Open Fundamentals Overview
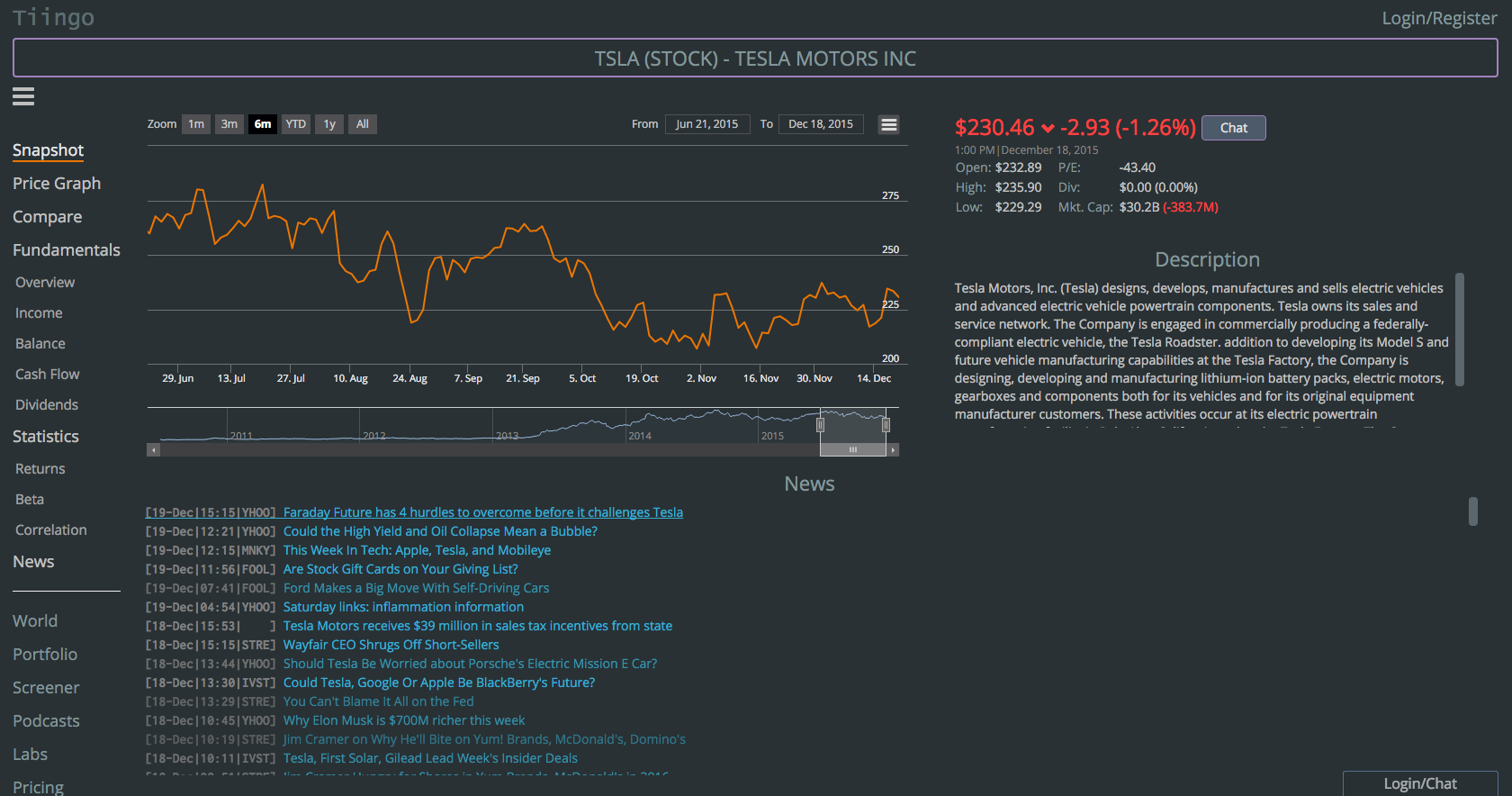Screen dimensions: 1512x796 point(45,283)
